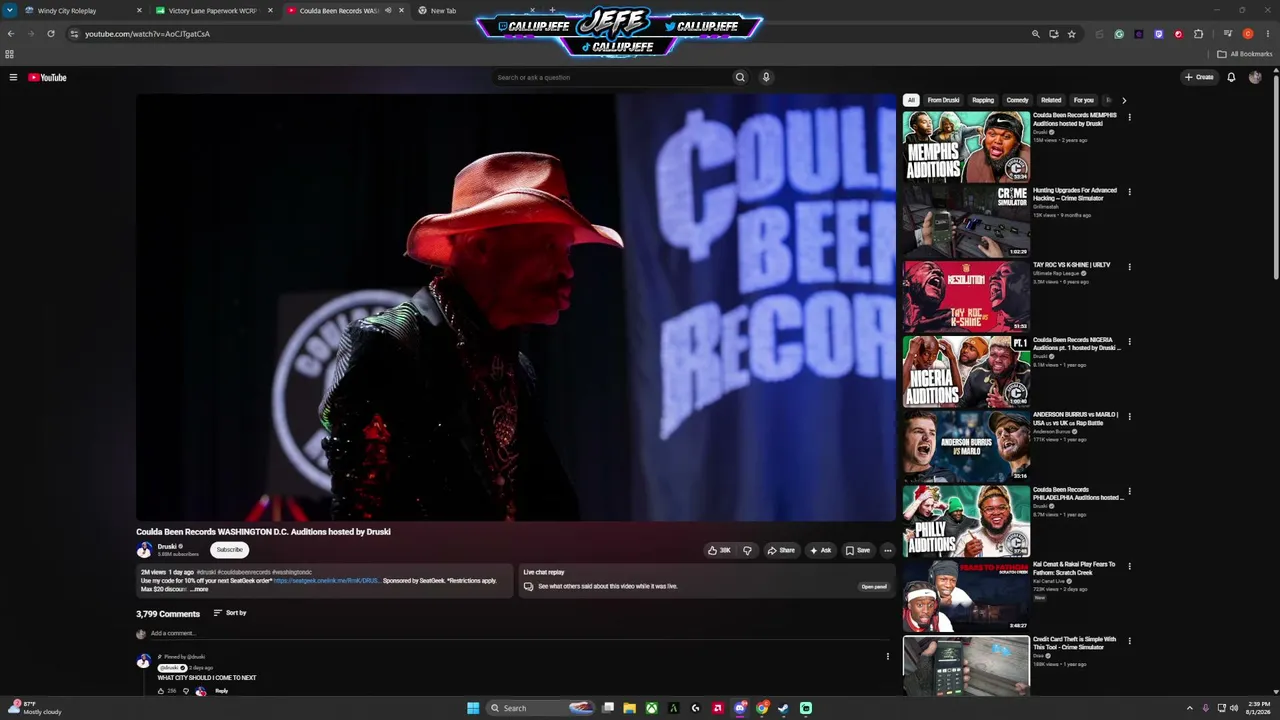Click the Add a comment field
This screenshot has width=1280, height=720.
[x=520, y=633]
